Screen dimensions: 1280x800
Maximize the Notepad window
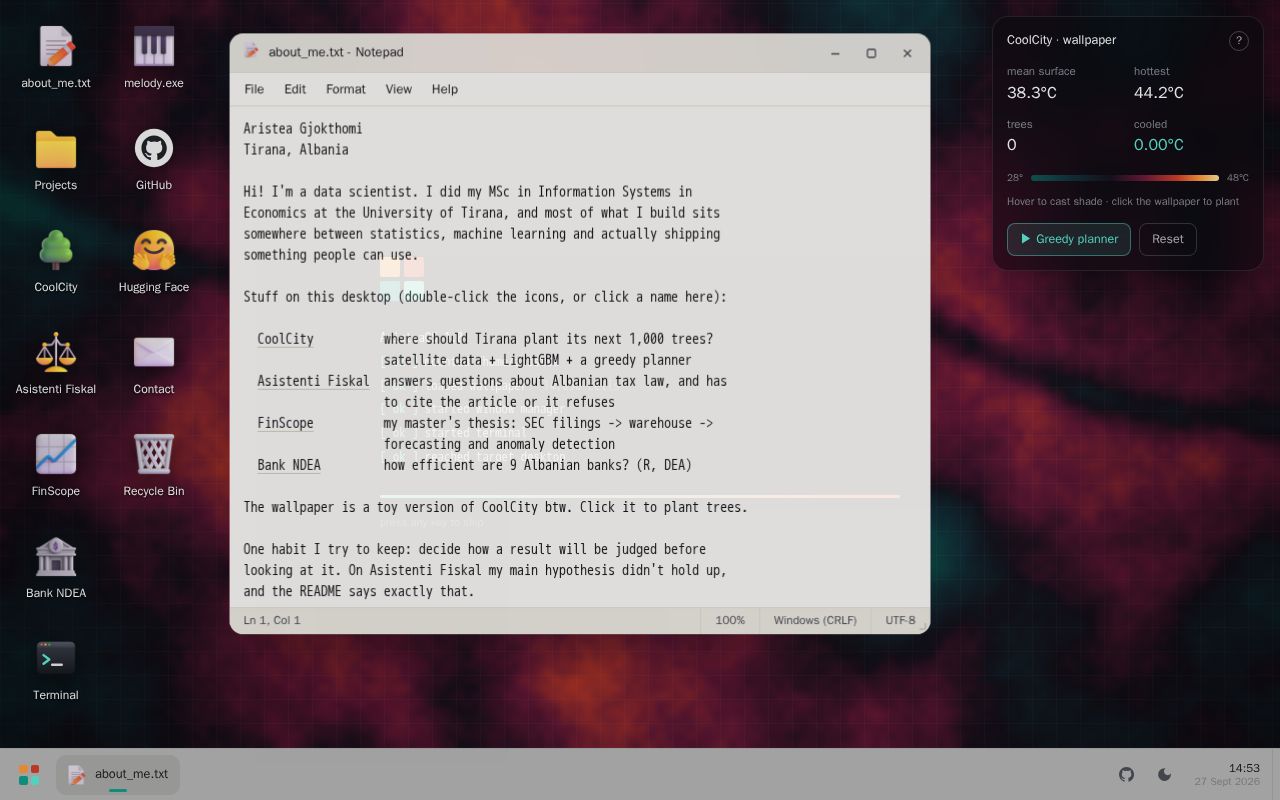pyautogui.click(x=871, y=53)
